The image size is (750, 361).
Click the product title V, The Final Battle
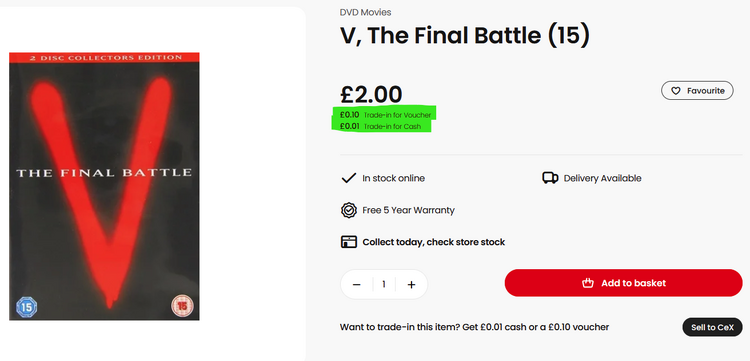464,36
